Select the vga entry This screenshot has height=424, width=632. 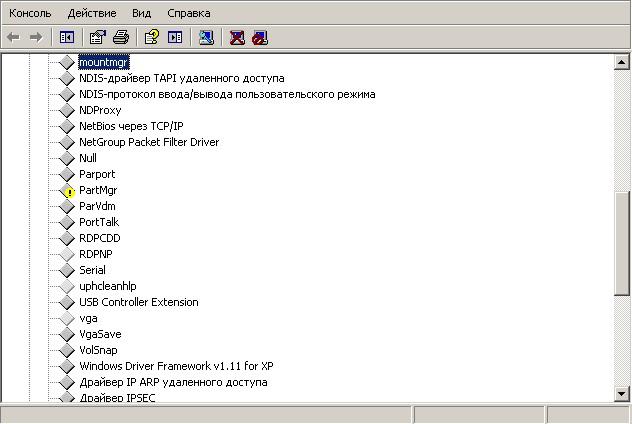pyautogui.click(x=88, y=318)
